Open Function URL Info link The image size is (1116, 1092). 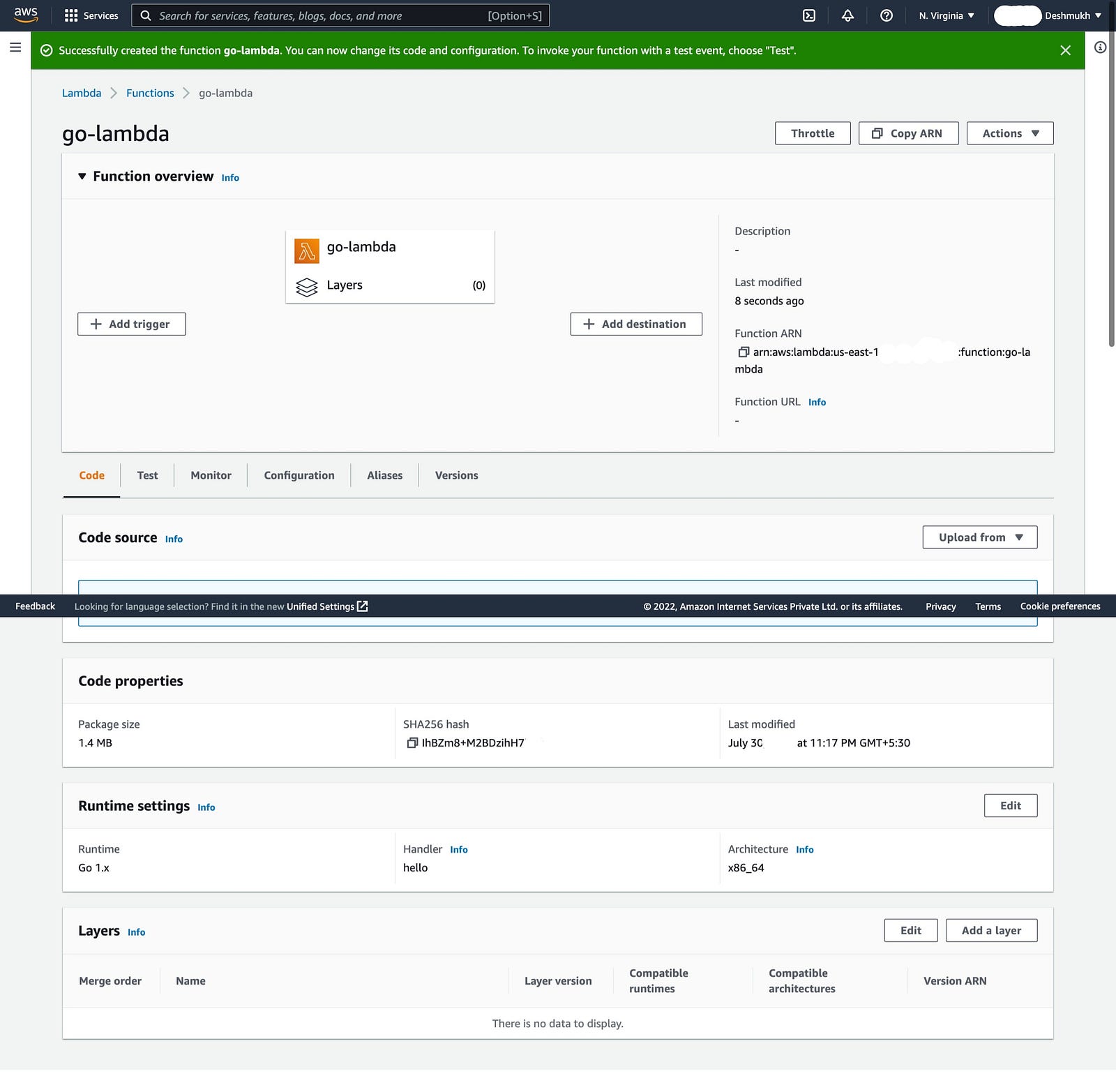[817, 403]
